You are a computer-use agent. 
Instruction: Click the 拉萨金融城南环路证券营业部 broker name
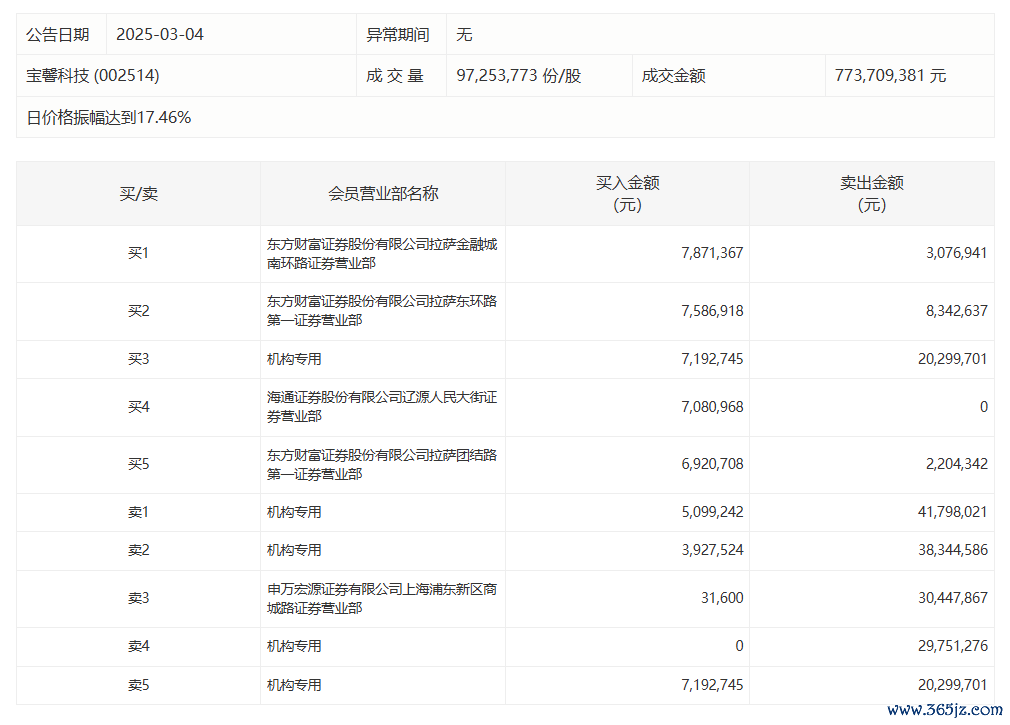(382, 254)
